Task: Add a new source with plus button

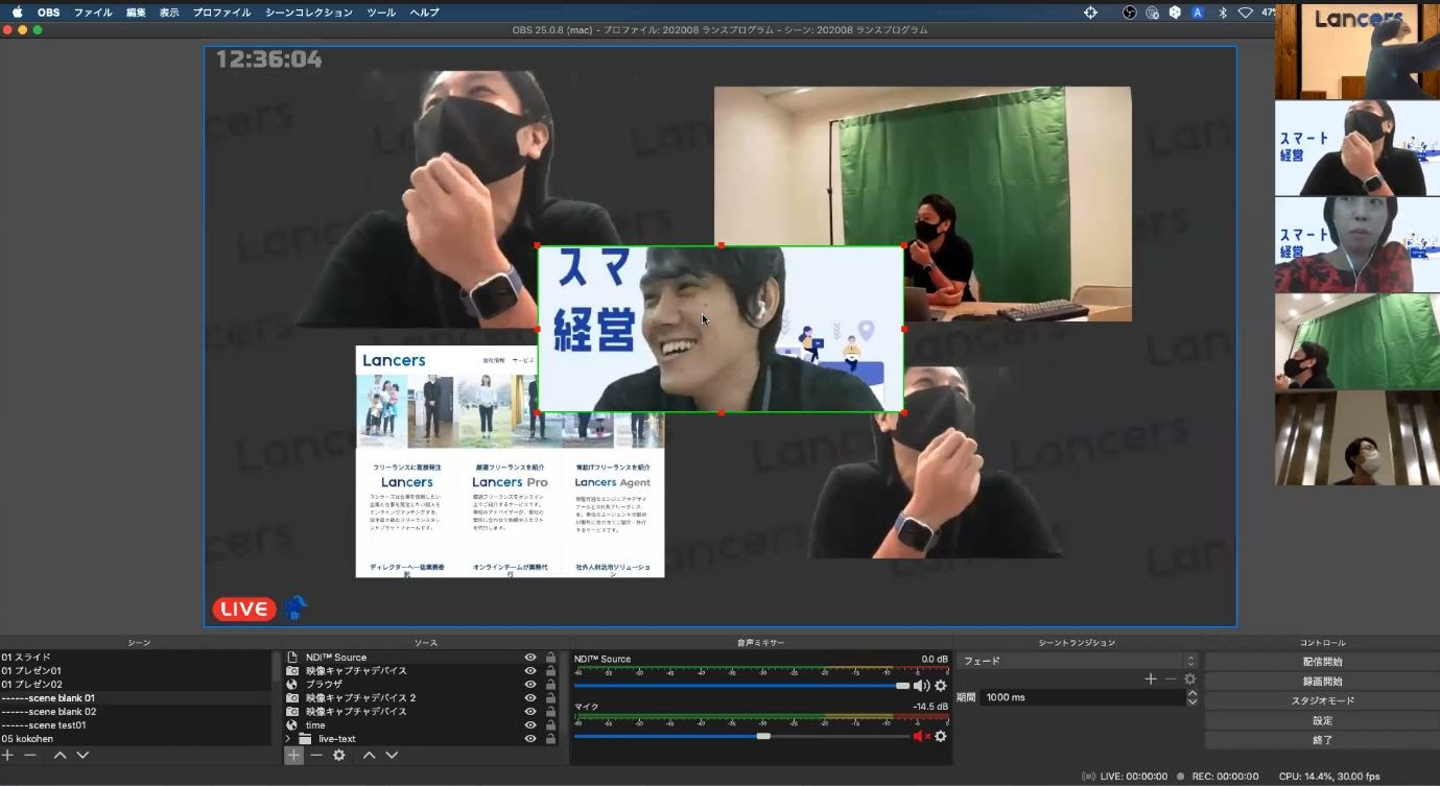Action: pos(293,756)
